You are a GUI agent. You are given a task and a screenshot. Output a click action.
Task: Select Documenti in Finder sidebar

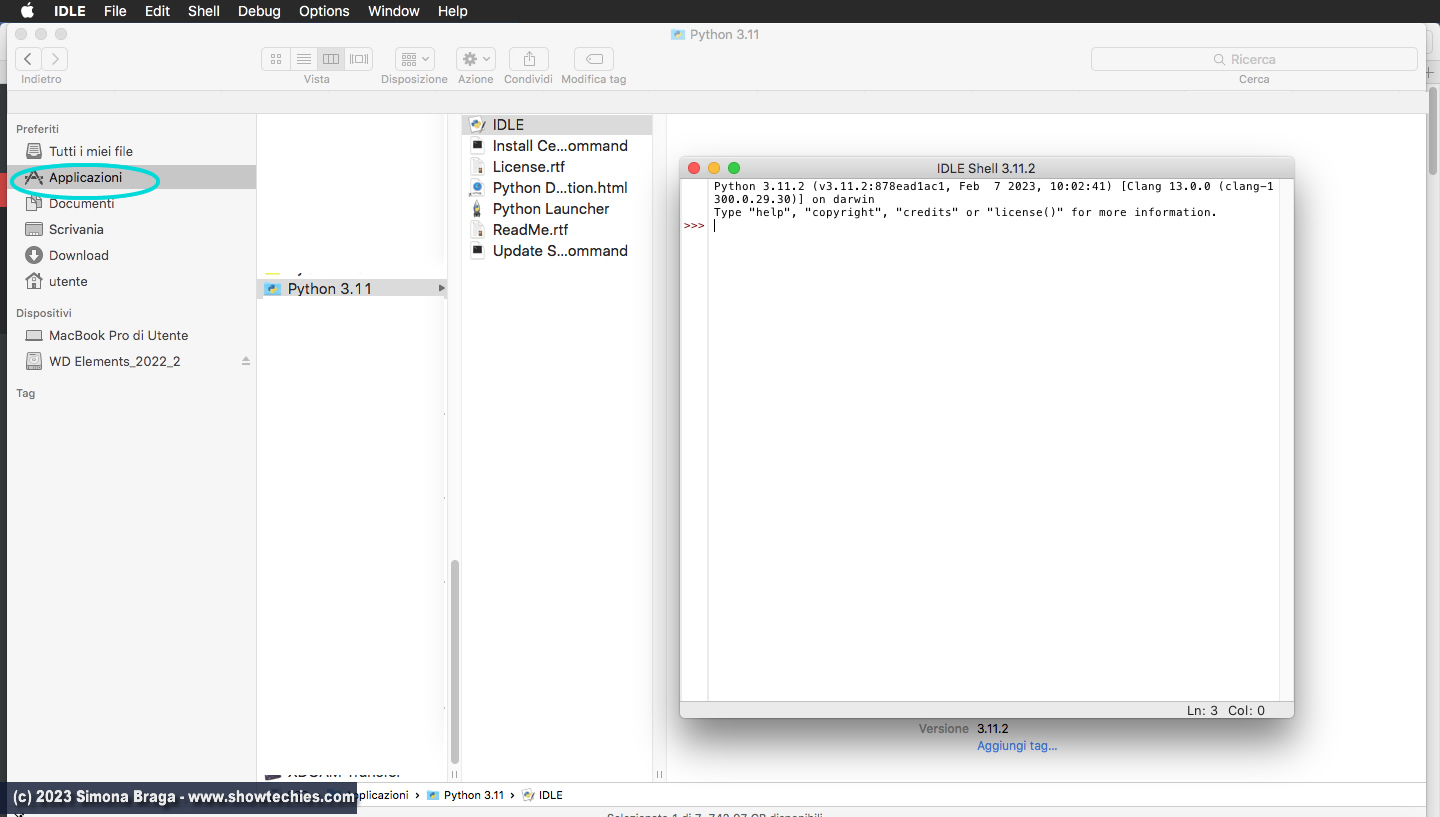coord(132,203)
